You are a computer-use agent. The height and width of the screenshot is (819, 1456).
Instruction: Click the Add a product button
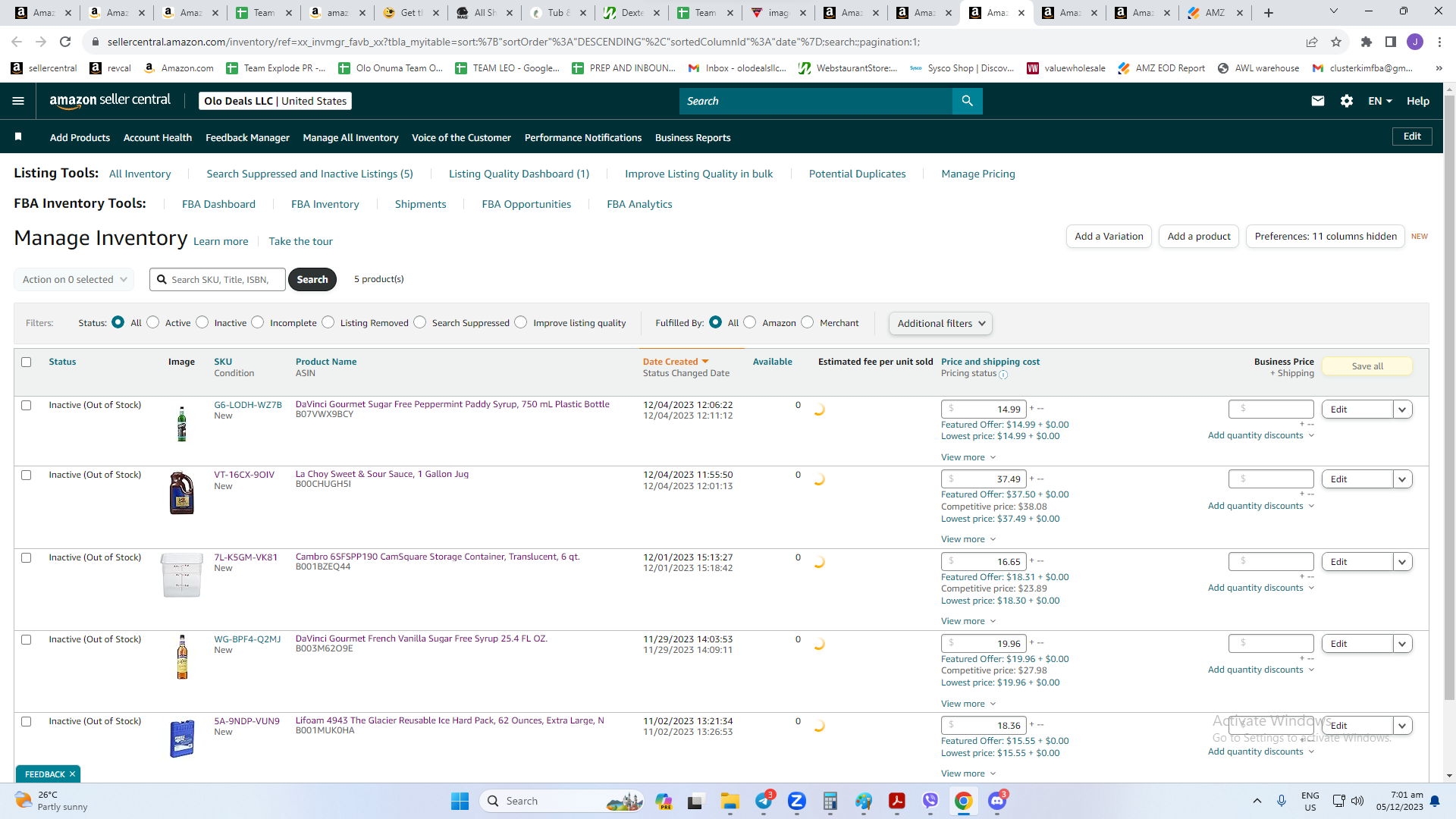1199,236
